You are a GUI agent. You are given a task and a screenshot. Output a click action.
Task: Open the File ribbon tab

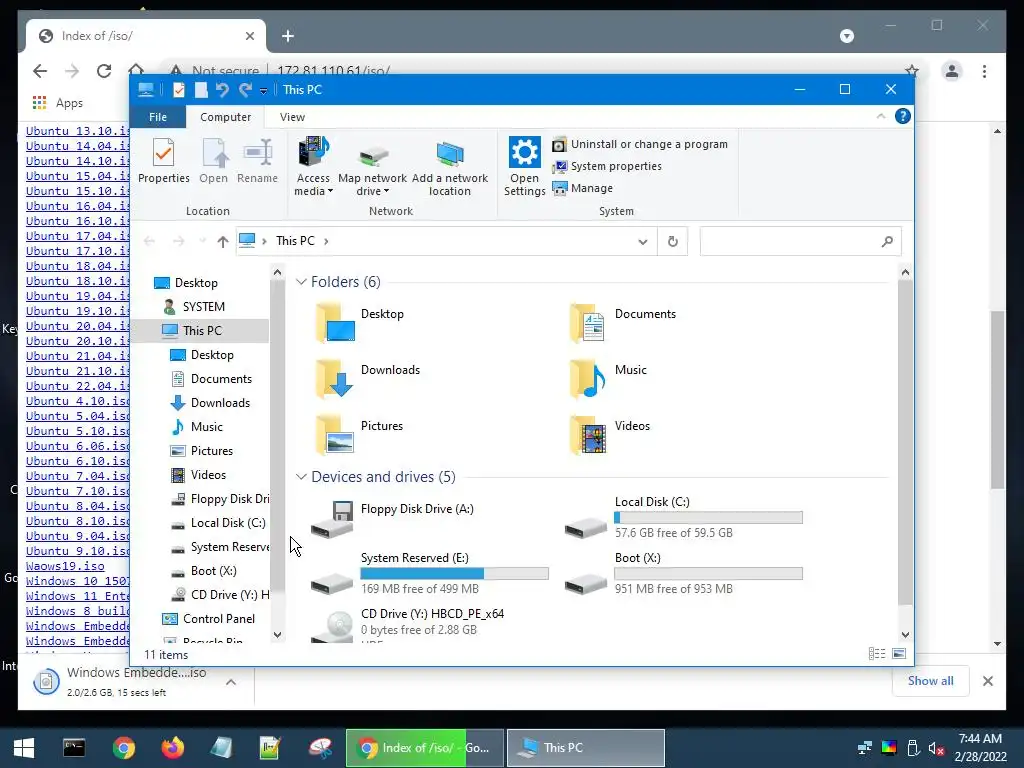pyautogui.click(x=157, y=117)
